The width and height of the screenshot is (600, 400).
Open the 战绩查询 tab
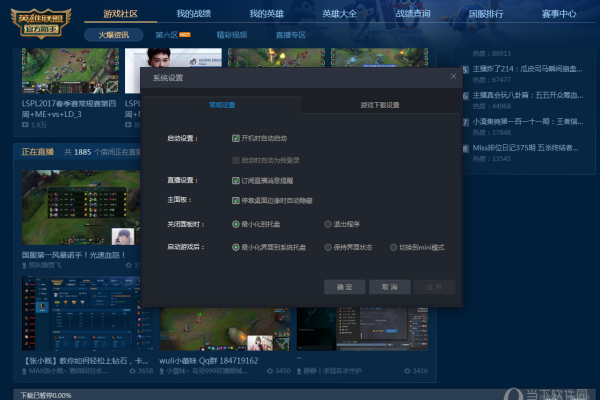(x=412, y=14)
